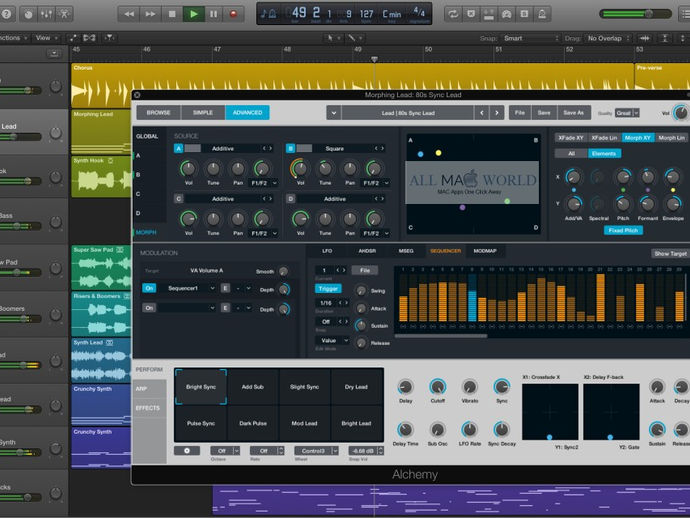The width and height of the screenshot is (690, 518).
Task: Click the Cutoff perform knob
Action: pyautogui.click(x=437, y=387)
